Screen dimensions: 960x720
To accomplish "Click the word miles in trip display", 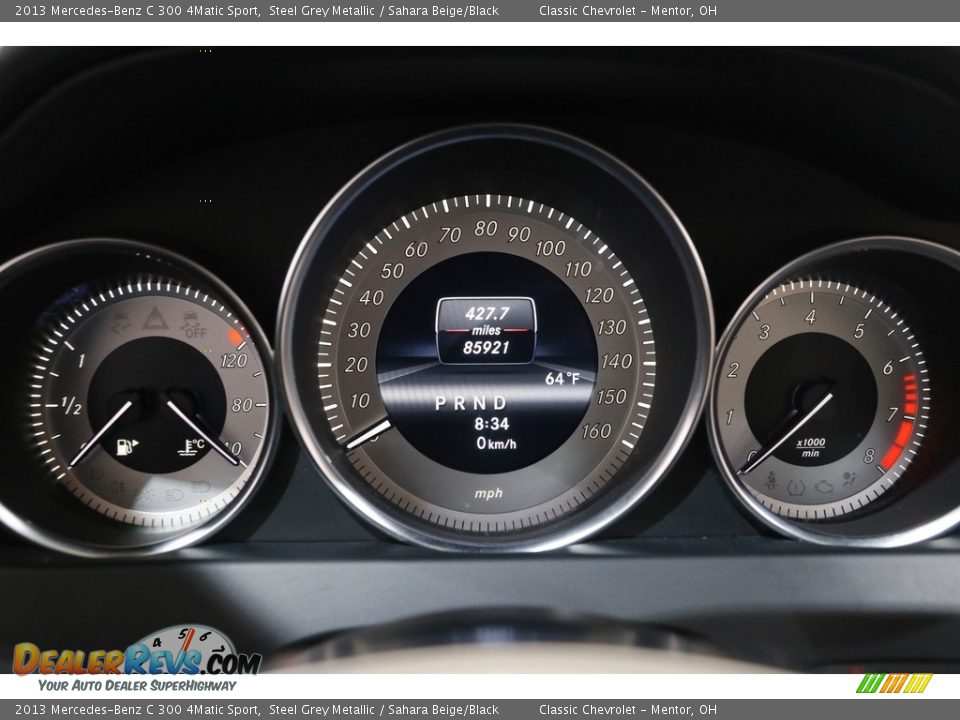I will point(486,331).
